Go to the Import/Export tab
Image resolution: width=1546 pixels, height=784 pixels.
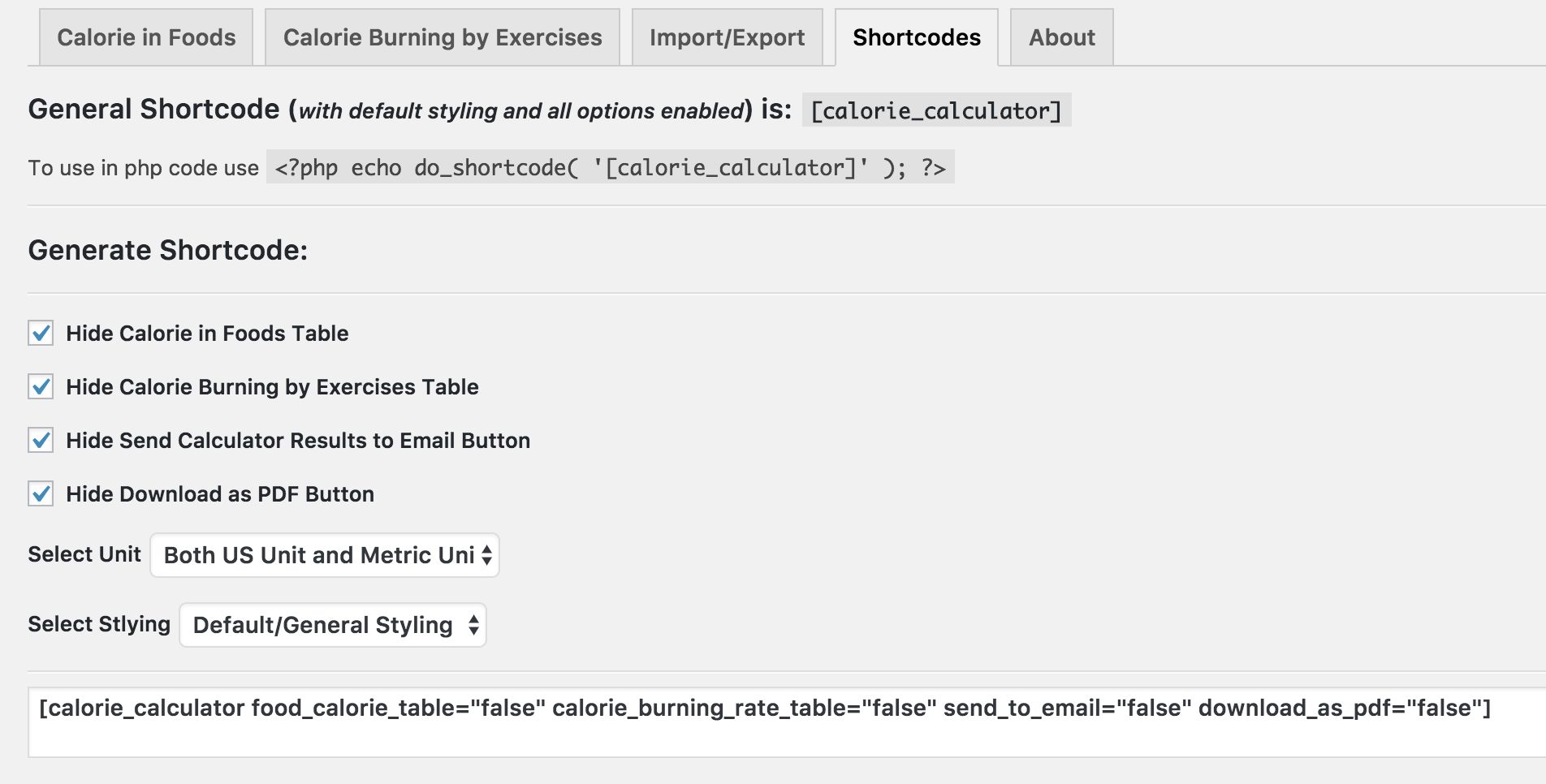point(727,37)
